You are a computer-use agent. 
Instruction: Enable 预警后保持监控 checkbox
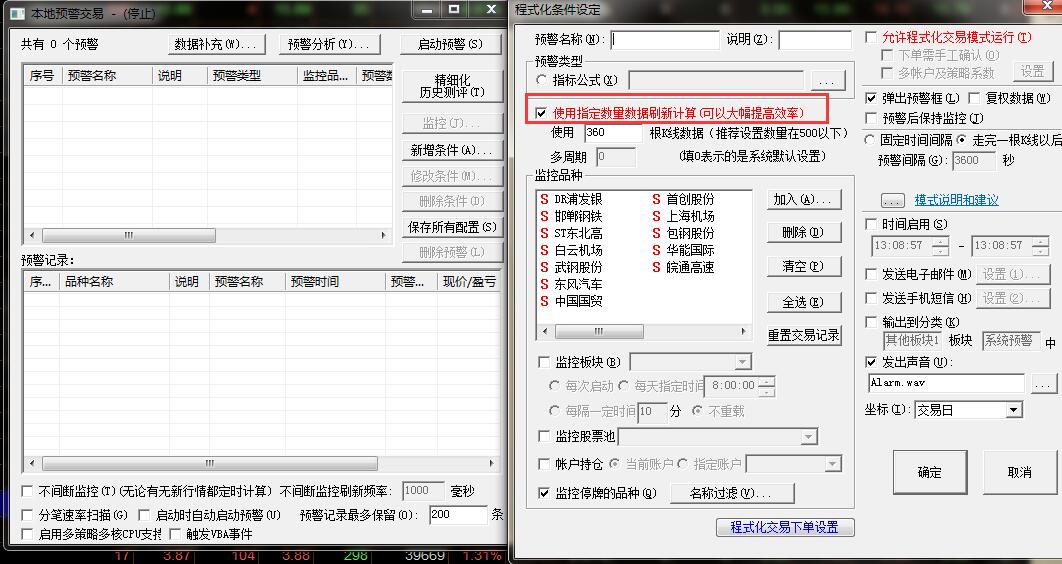(x=871, y=118)
